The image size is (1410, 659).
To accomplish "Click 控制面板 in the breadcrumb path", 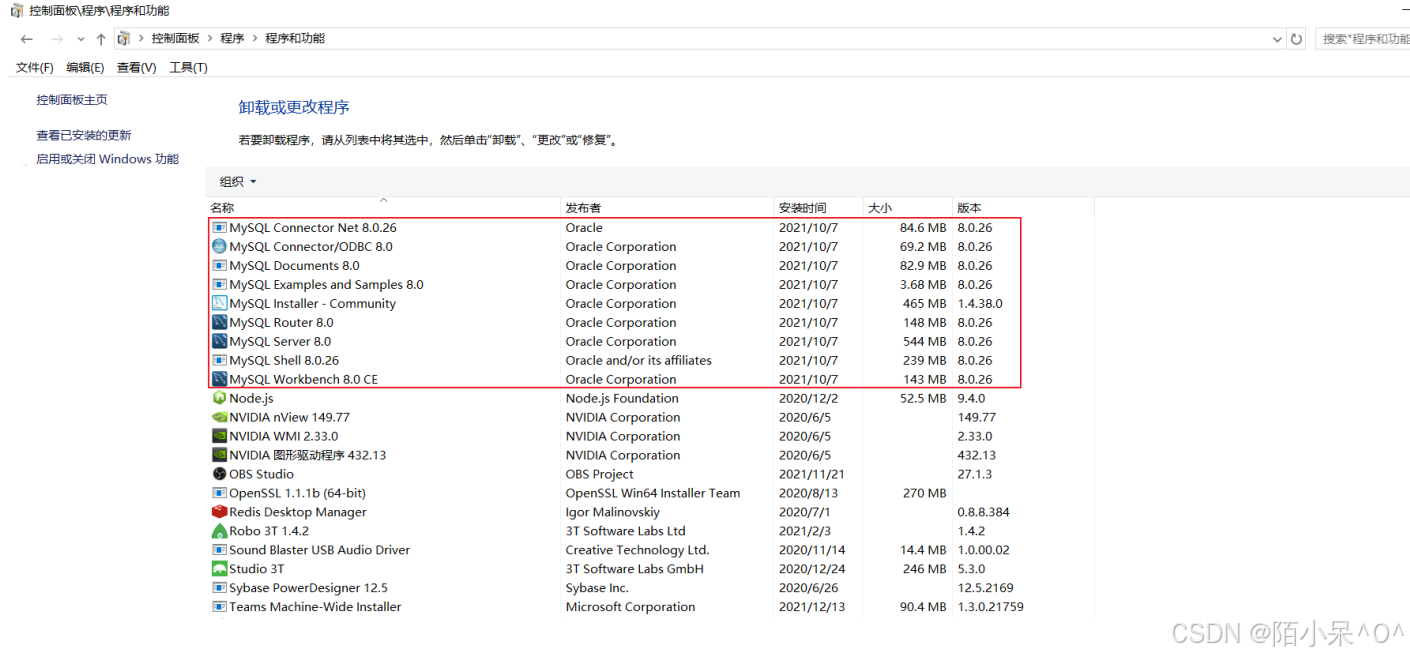I will [176, 39].
